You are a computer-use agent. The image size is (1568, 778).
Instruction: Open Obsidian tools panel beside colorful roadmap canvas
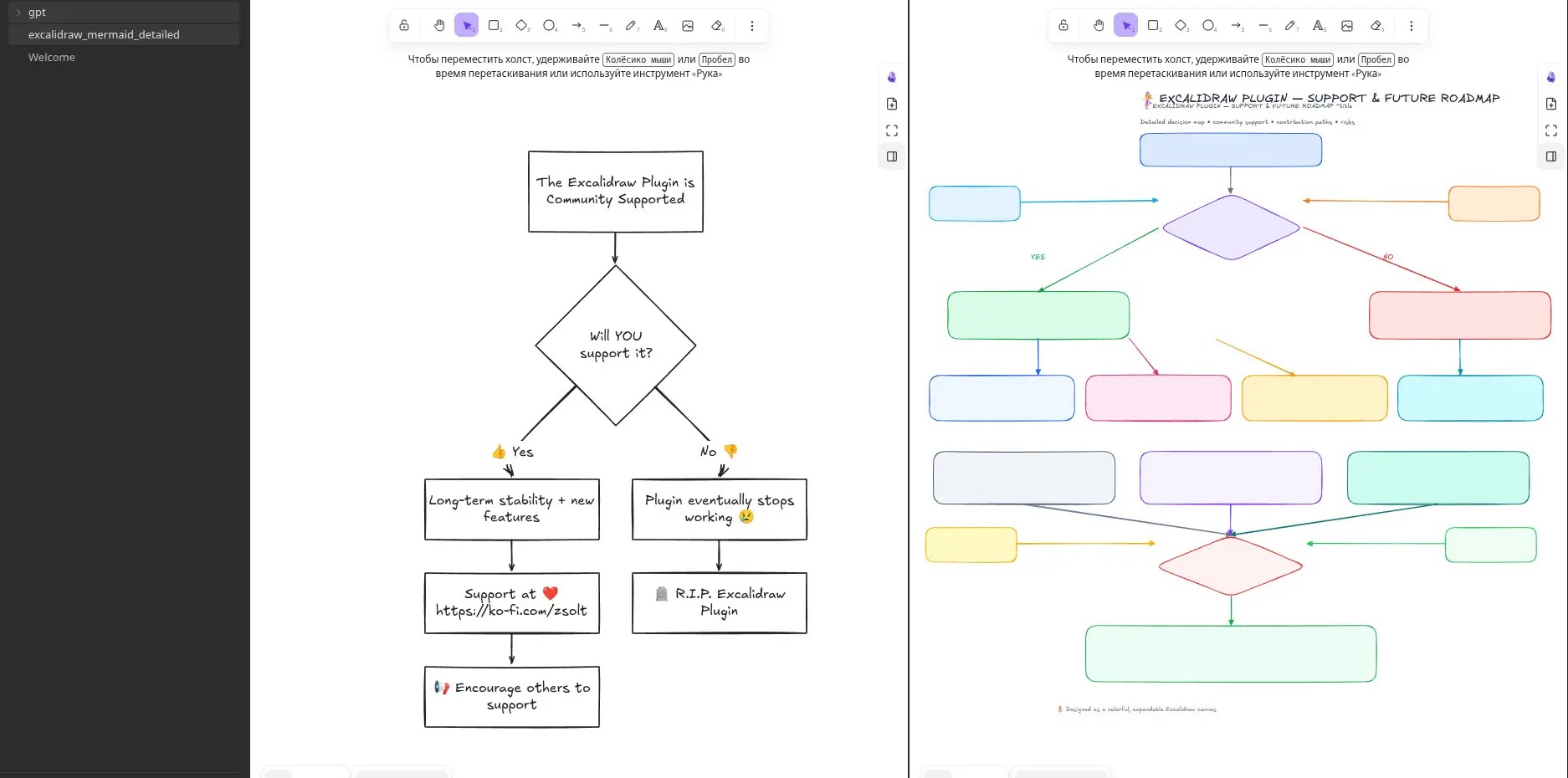pos(1551,77)
